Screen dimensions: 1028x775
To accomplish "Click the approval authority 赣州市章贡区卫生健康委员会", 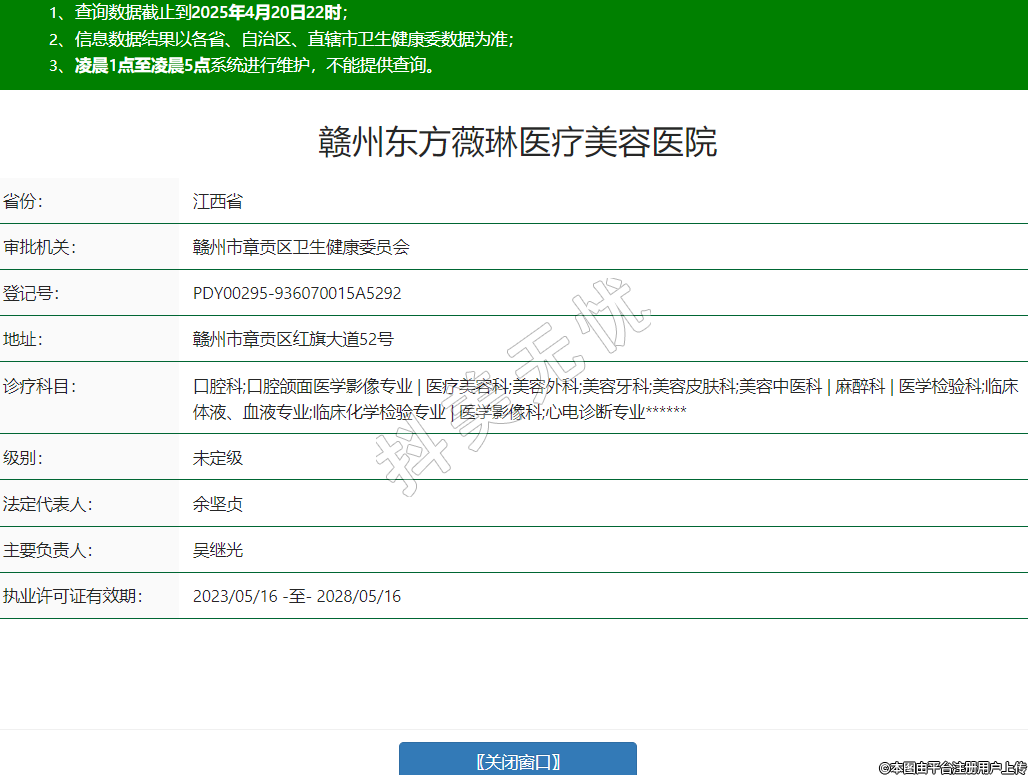I will pos(301,247).
